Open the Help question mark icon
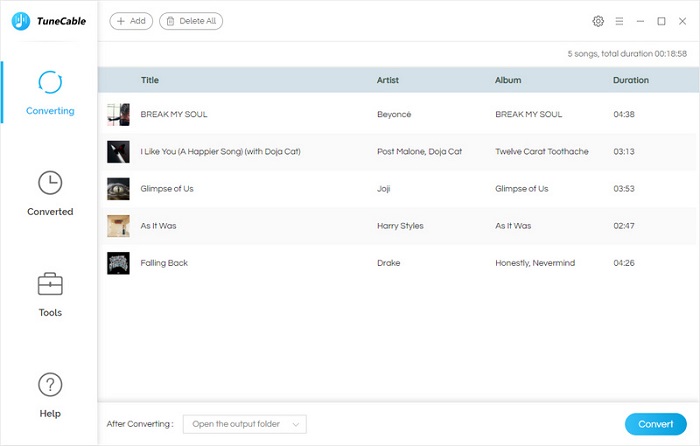 (50, 385)
